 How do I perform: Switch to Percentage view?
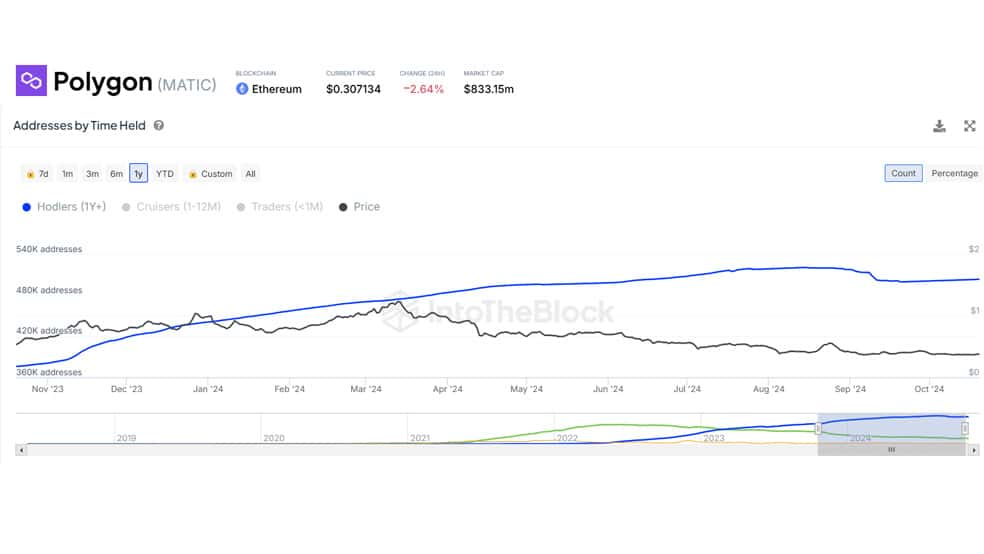[954, 173]
